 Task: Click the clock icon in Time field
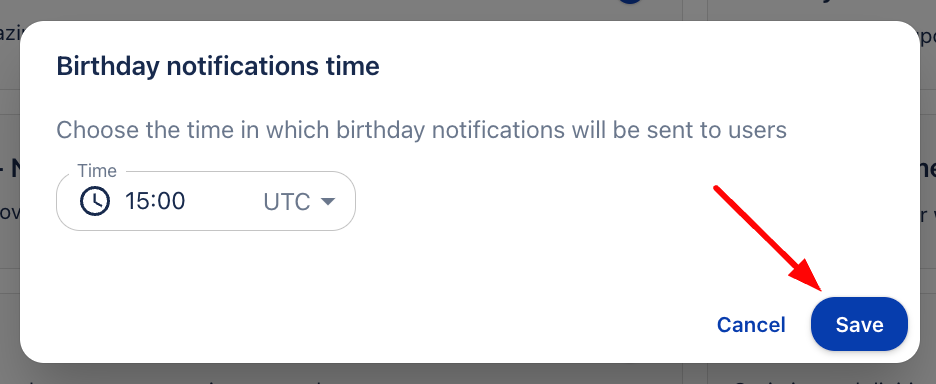95,201
